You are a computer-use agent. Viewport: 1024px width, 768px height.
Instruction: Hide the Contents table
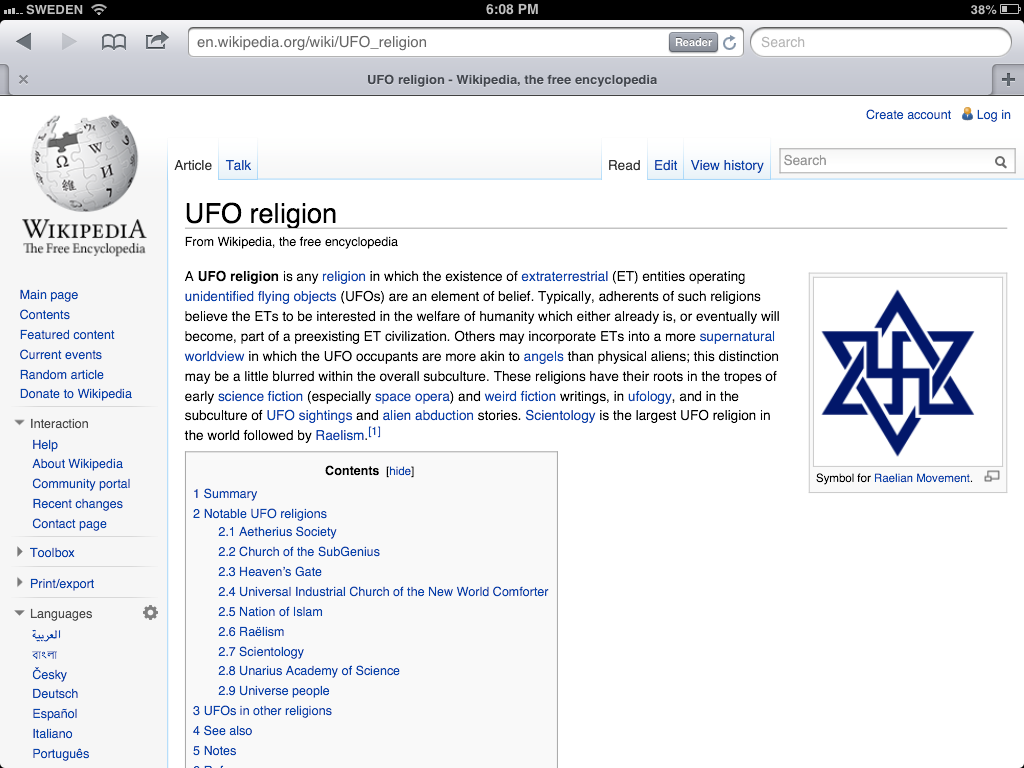pos(400,471)
